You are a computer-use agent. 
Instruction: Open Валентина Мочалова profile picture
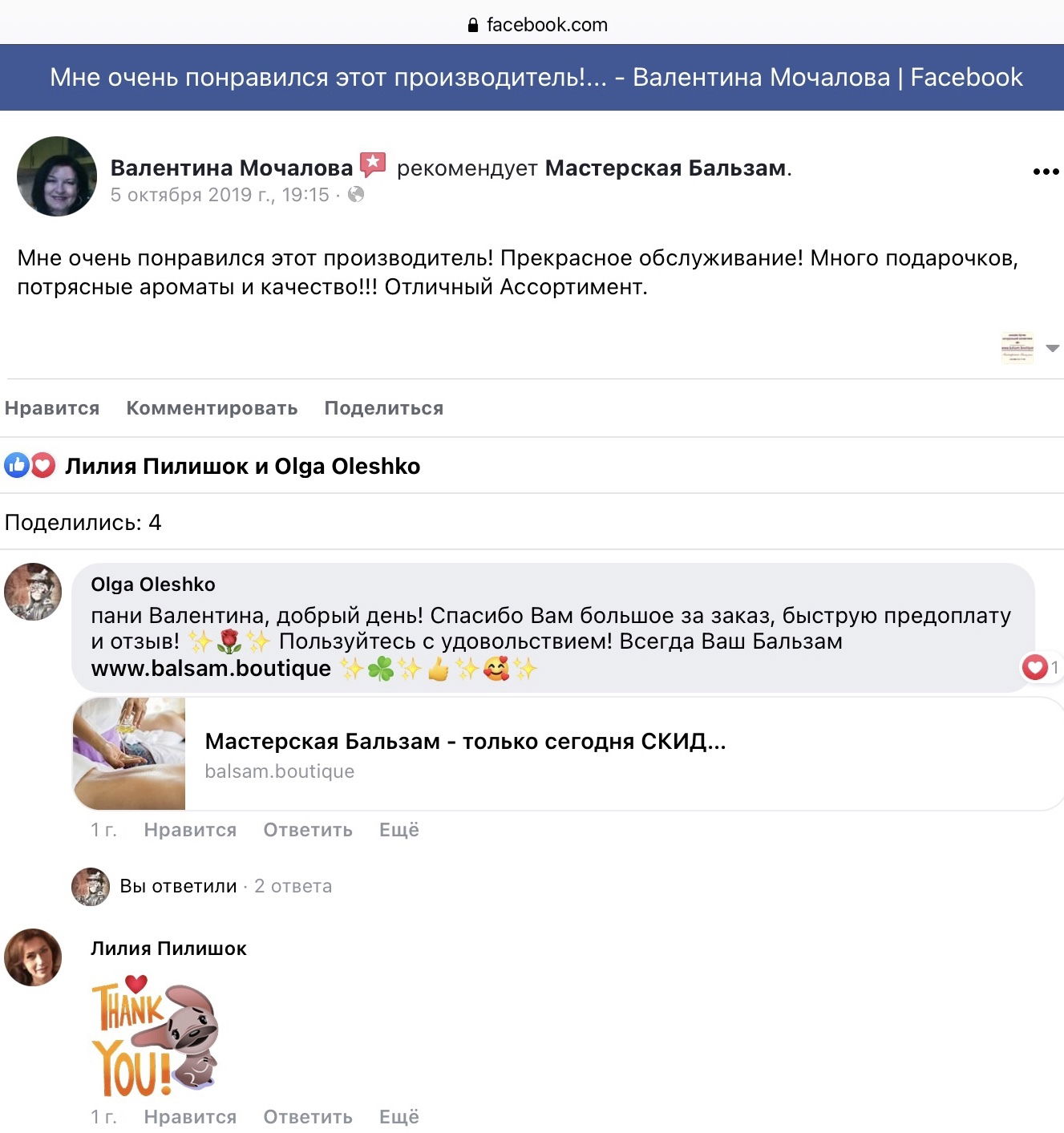[x=57, y=176]
